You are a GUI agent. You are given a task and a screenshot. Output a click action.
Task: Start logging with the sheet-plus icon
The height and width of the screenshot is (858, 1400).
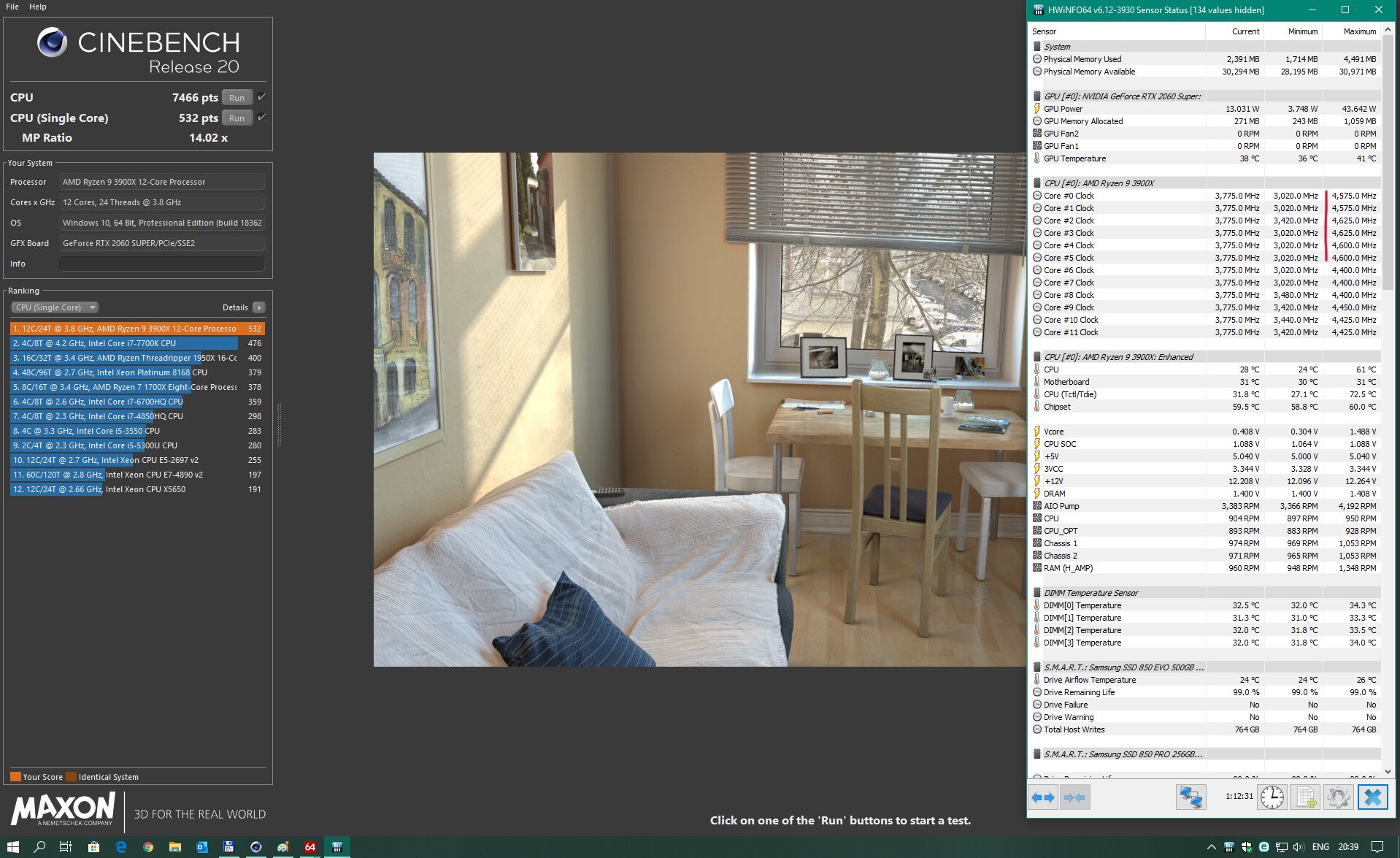tap(1305, 797)
